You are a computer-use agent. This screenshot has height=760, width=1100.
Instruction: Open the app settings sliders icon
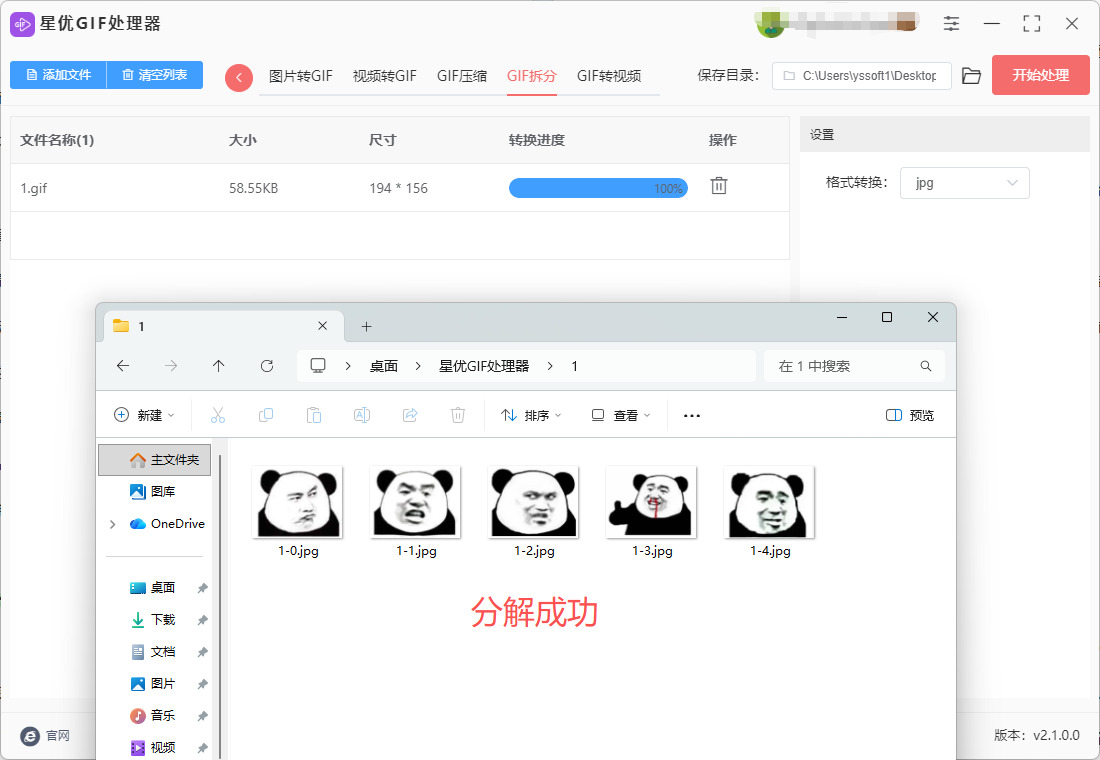951,23
